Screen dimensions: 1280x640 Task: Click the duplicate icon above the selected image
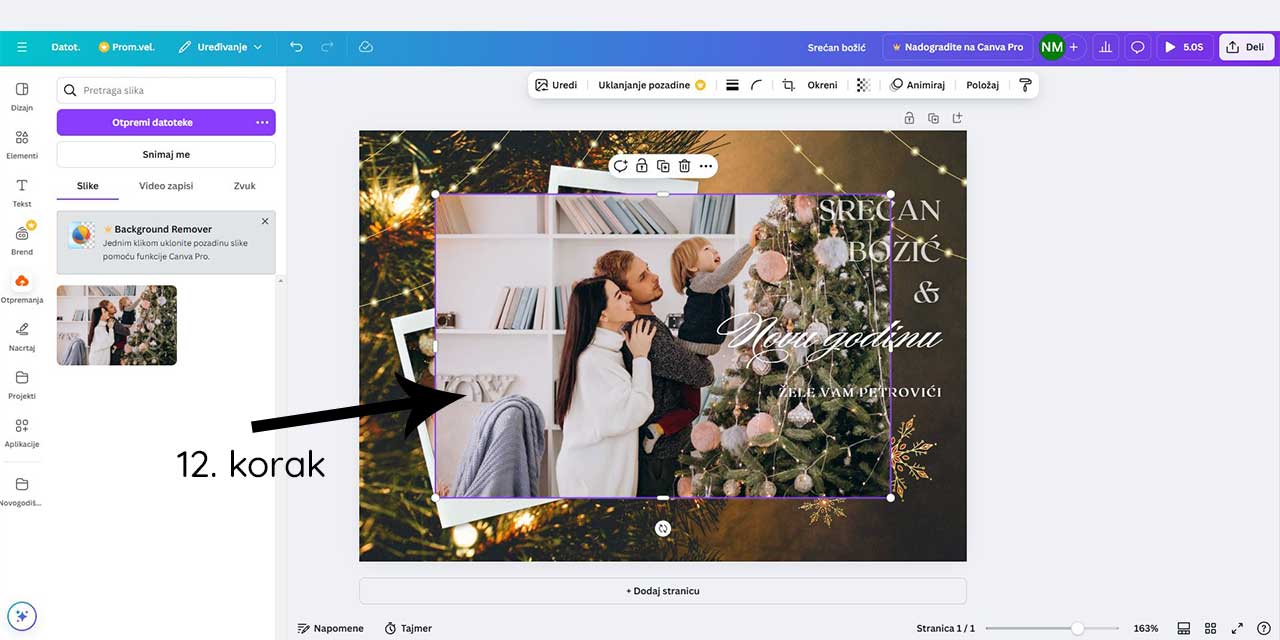click(663, 165)
